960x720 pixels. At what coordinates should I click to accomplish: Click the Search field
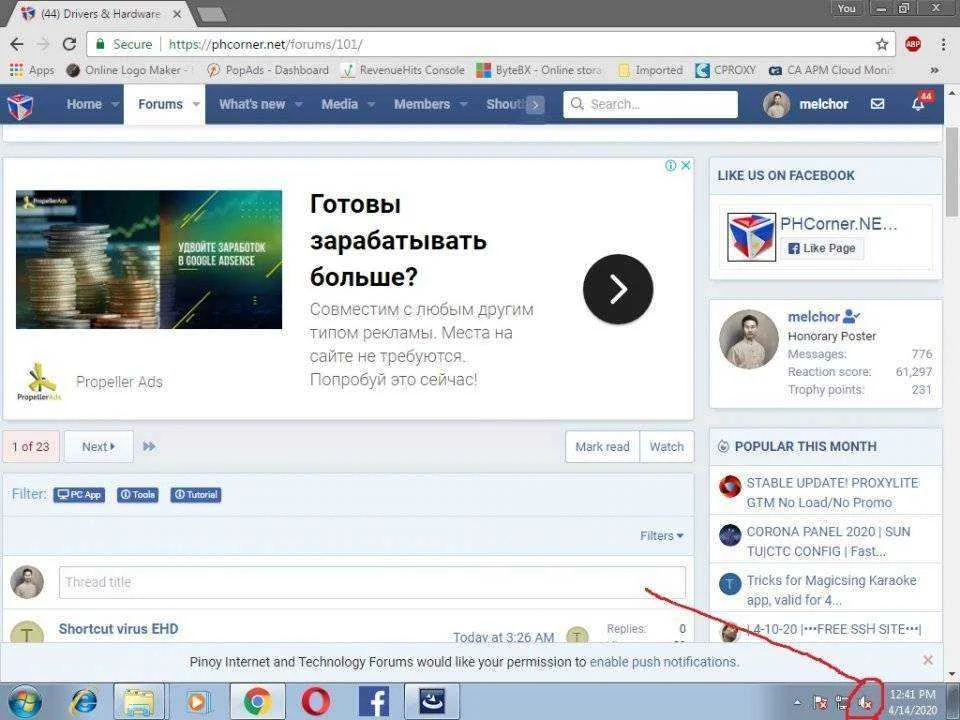pyautogui.click(x=650, y=104)
